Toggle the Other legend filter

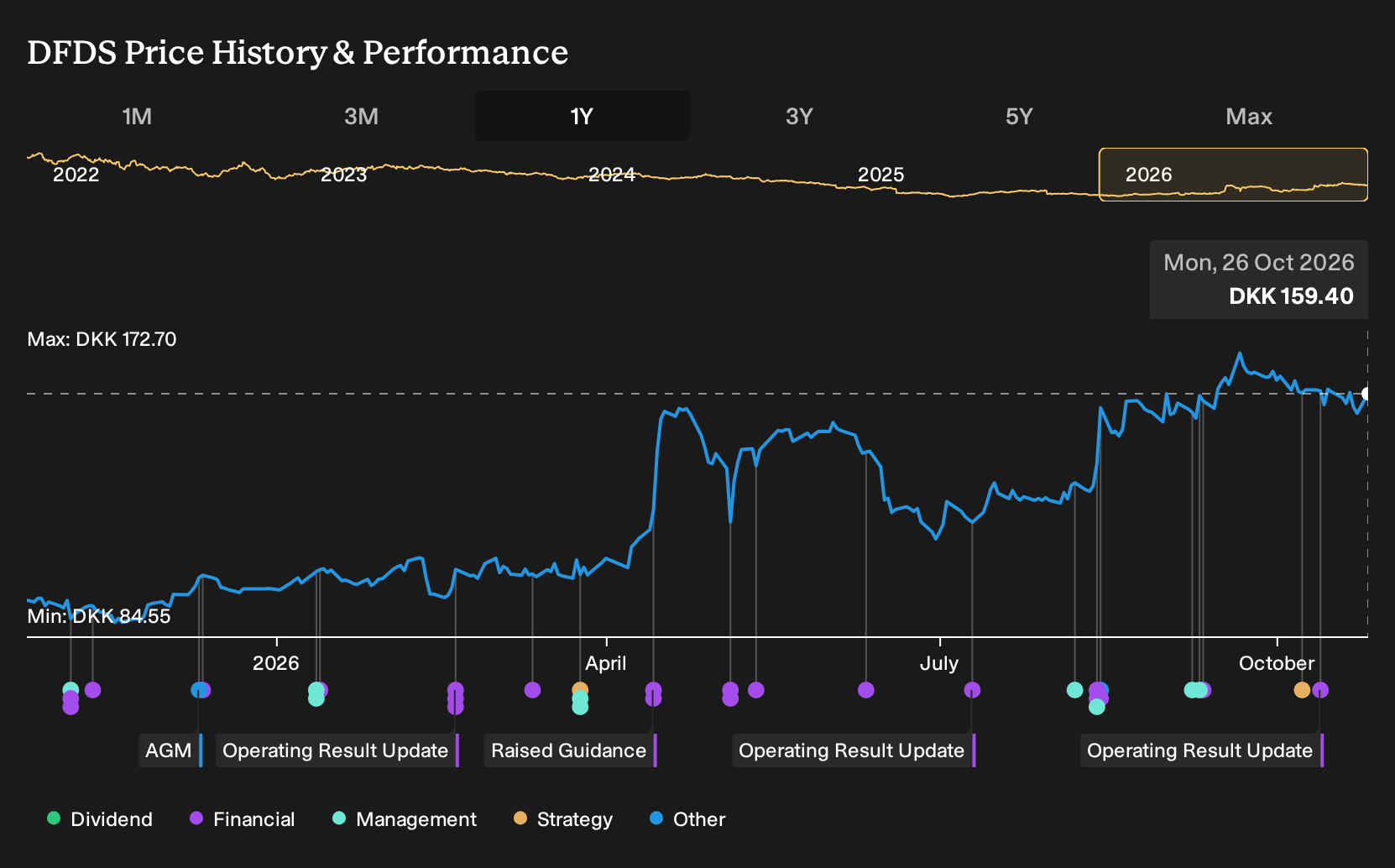pyautogui.click(x=687, y=819)
